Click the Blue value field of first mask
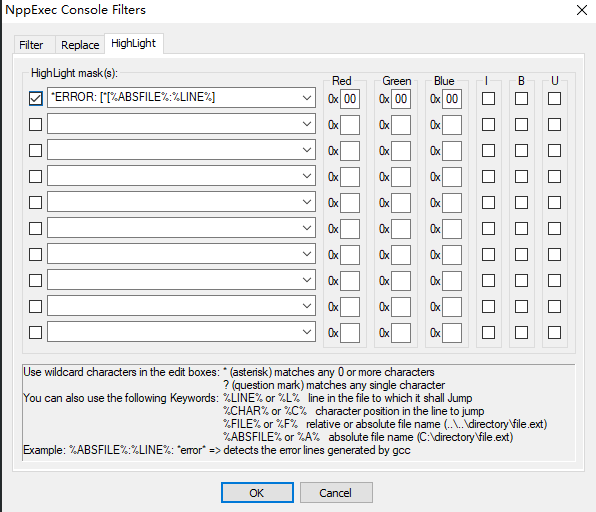 click(452, 99)
